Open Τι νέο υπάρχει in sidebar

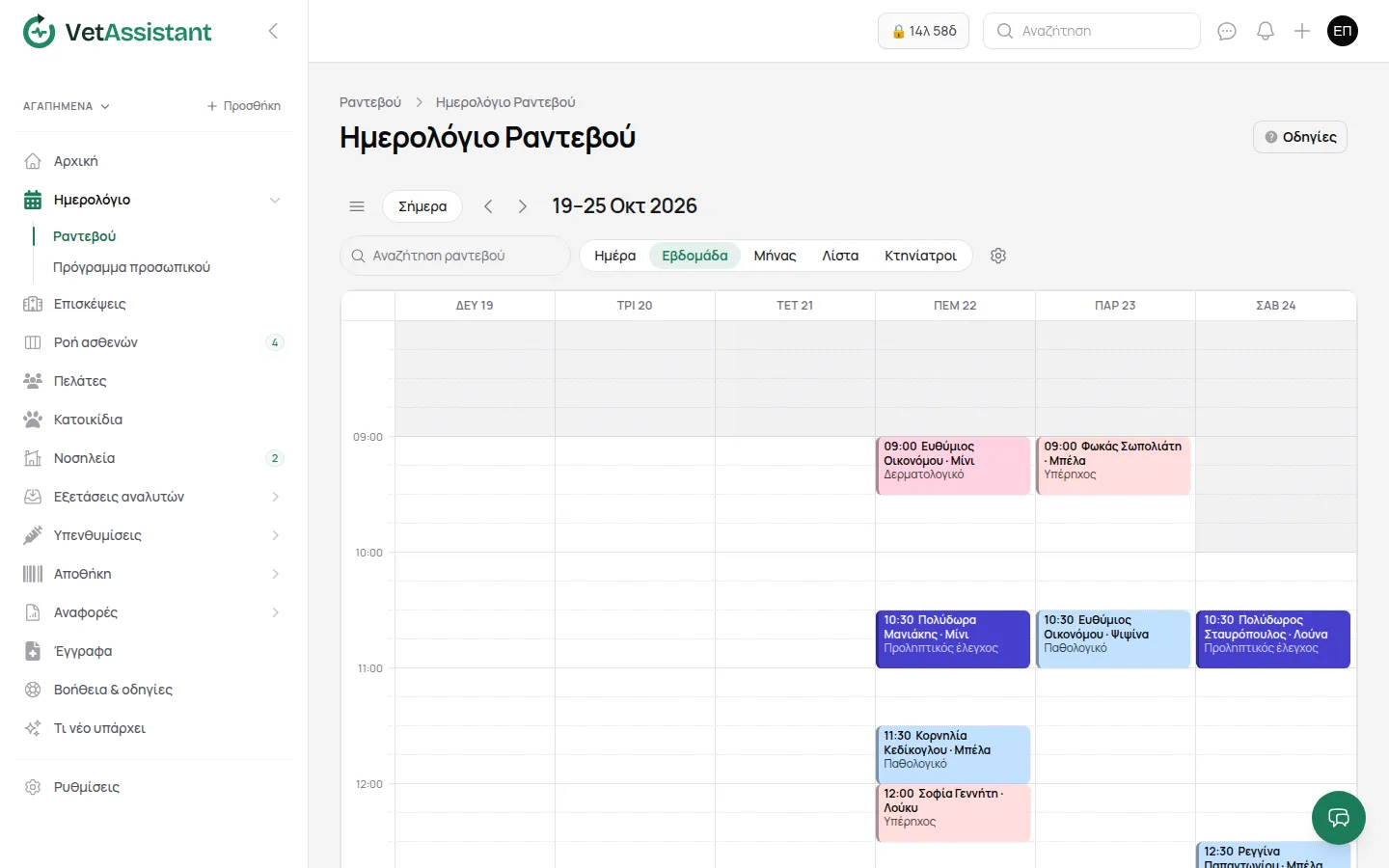point(154,728)
